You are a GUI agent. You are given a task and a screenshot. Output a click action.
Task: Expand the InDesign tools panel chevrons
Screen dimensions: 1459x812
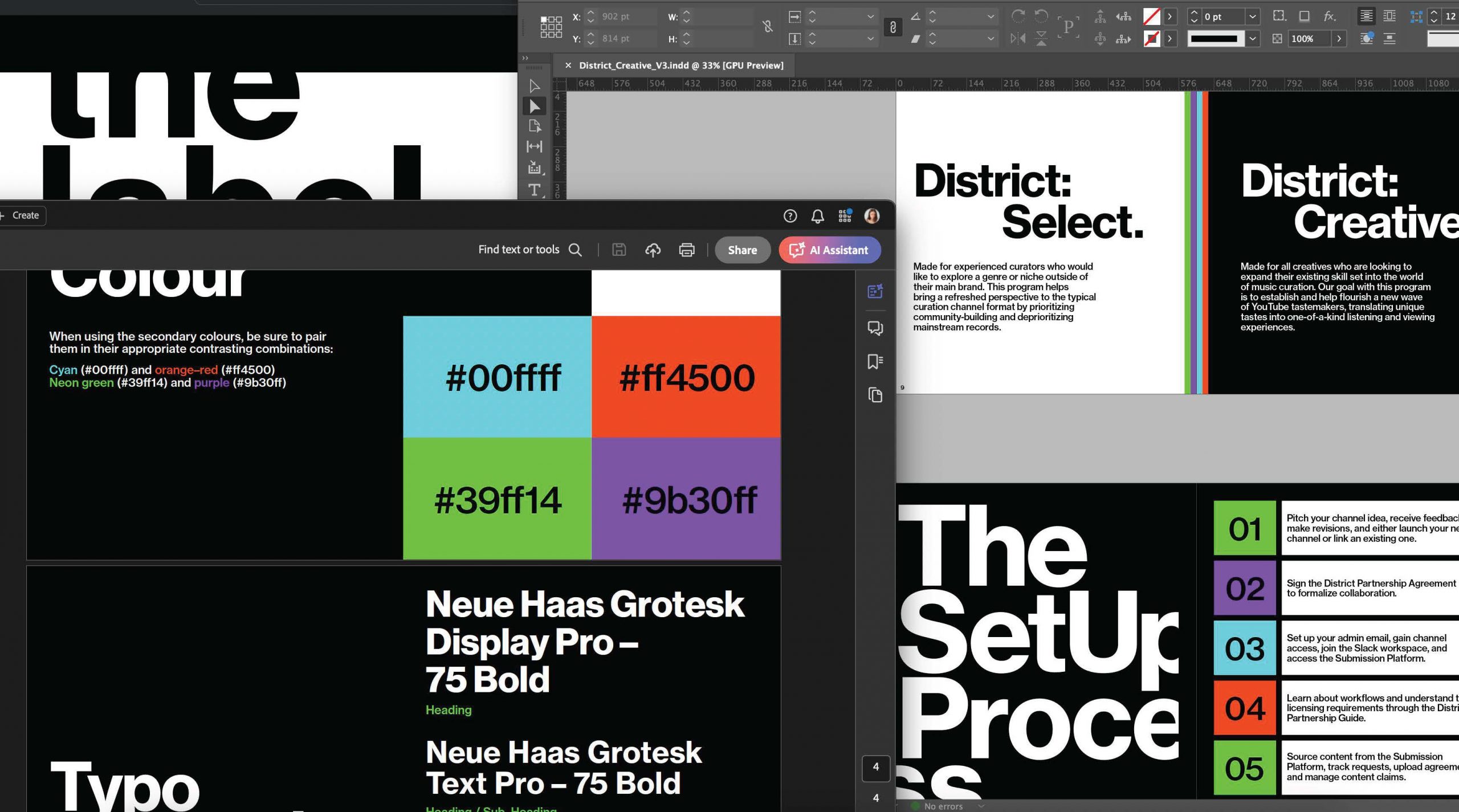coord(525,58)
